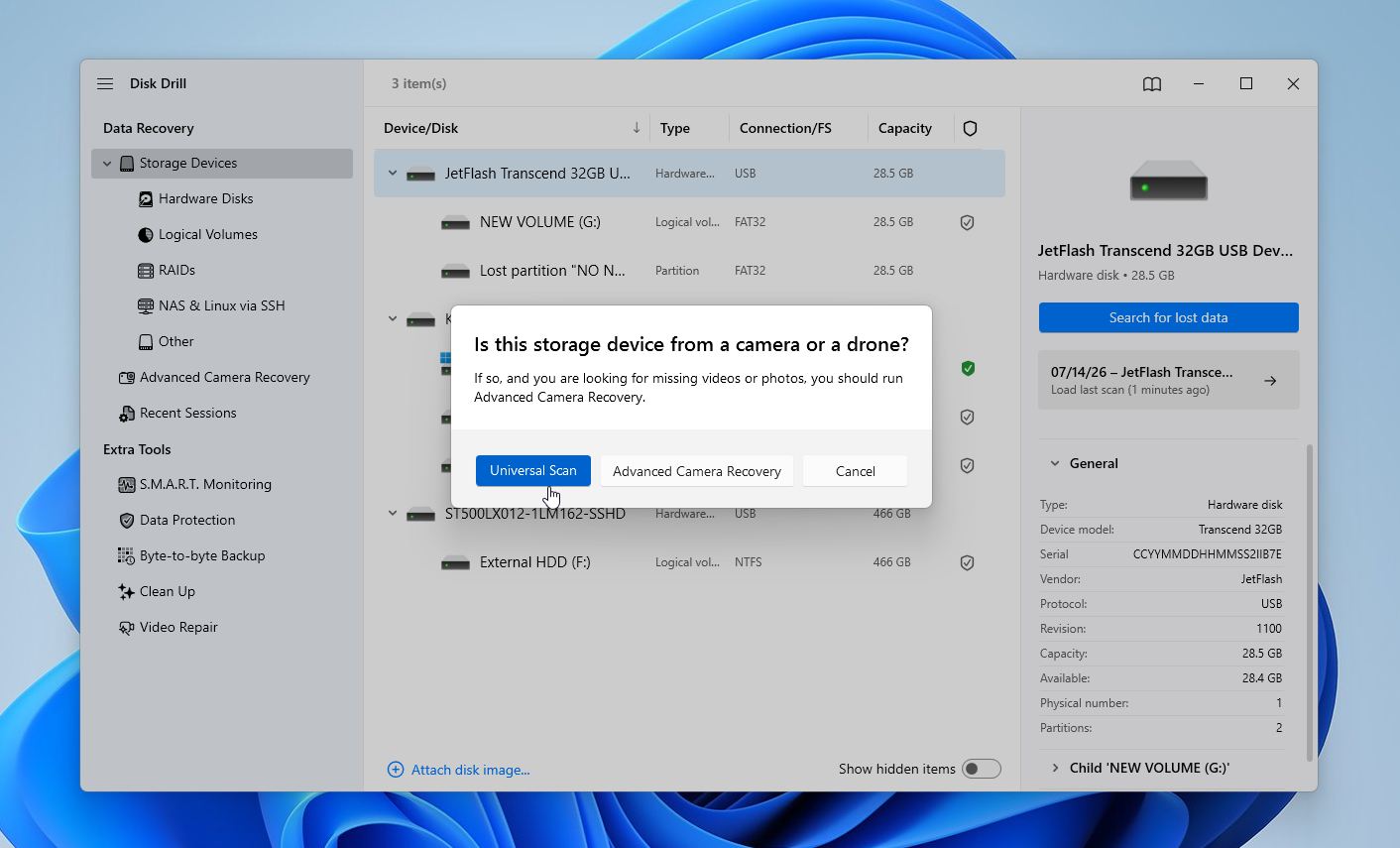This screenshot has width=1400, height=848.
Task: Cancel the camera or drone dialog
Action: click(855, 471)
